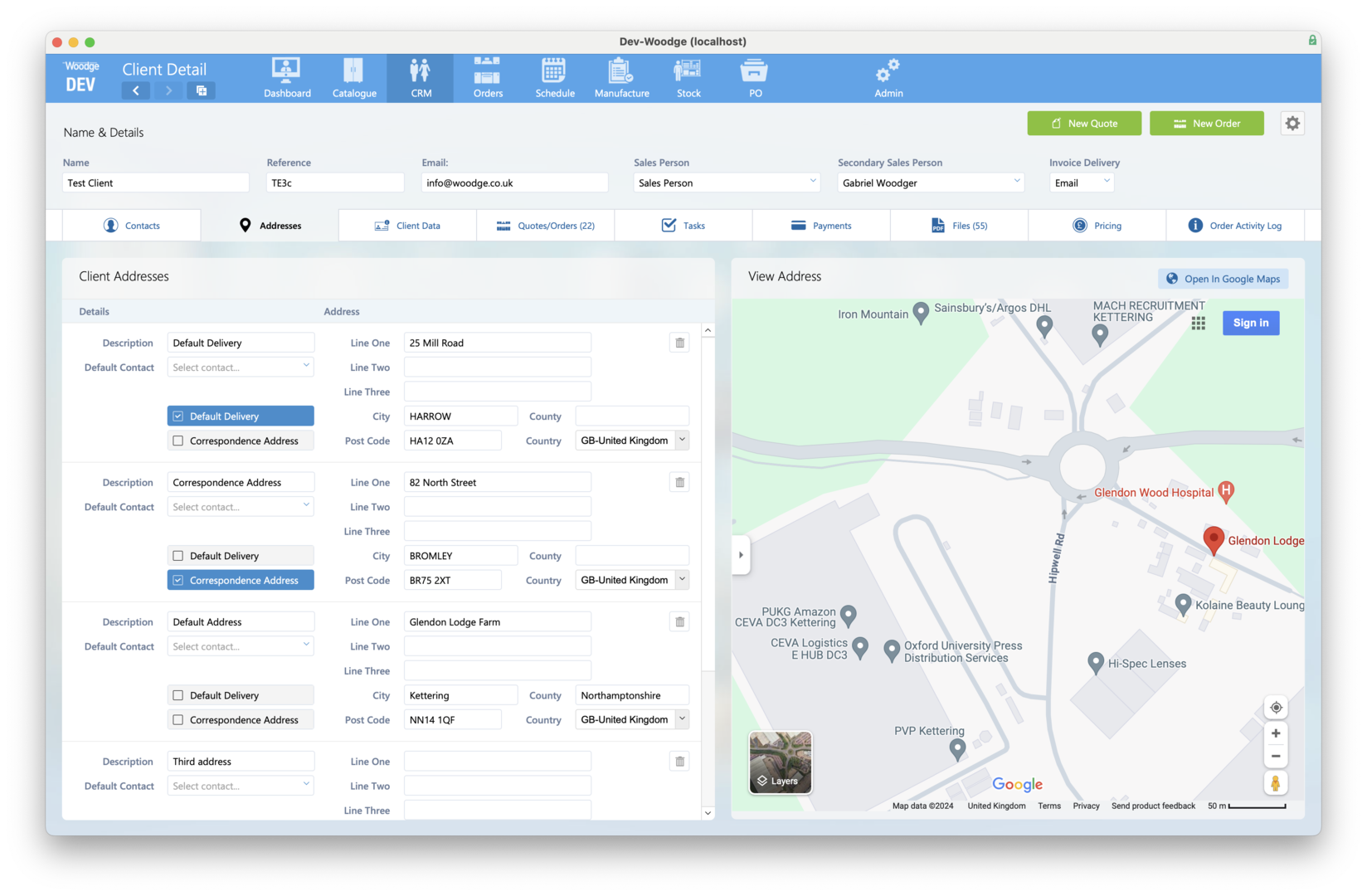Click the map Sign in button

tap(1251, 323)
